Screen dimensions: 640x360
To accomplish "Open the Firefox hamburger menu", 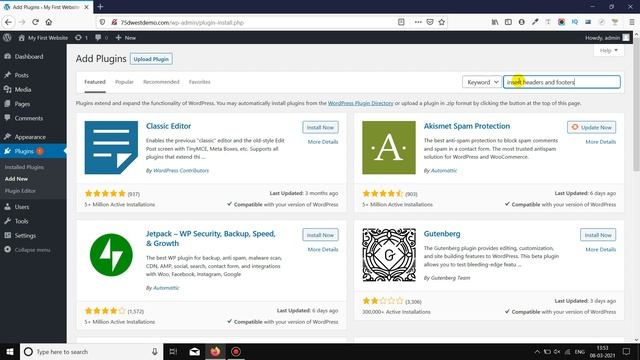I will (631, 22).
